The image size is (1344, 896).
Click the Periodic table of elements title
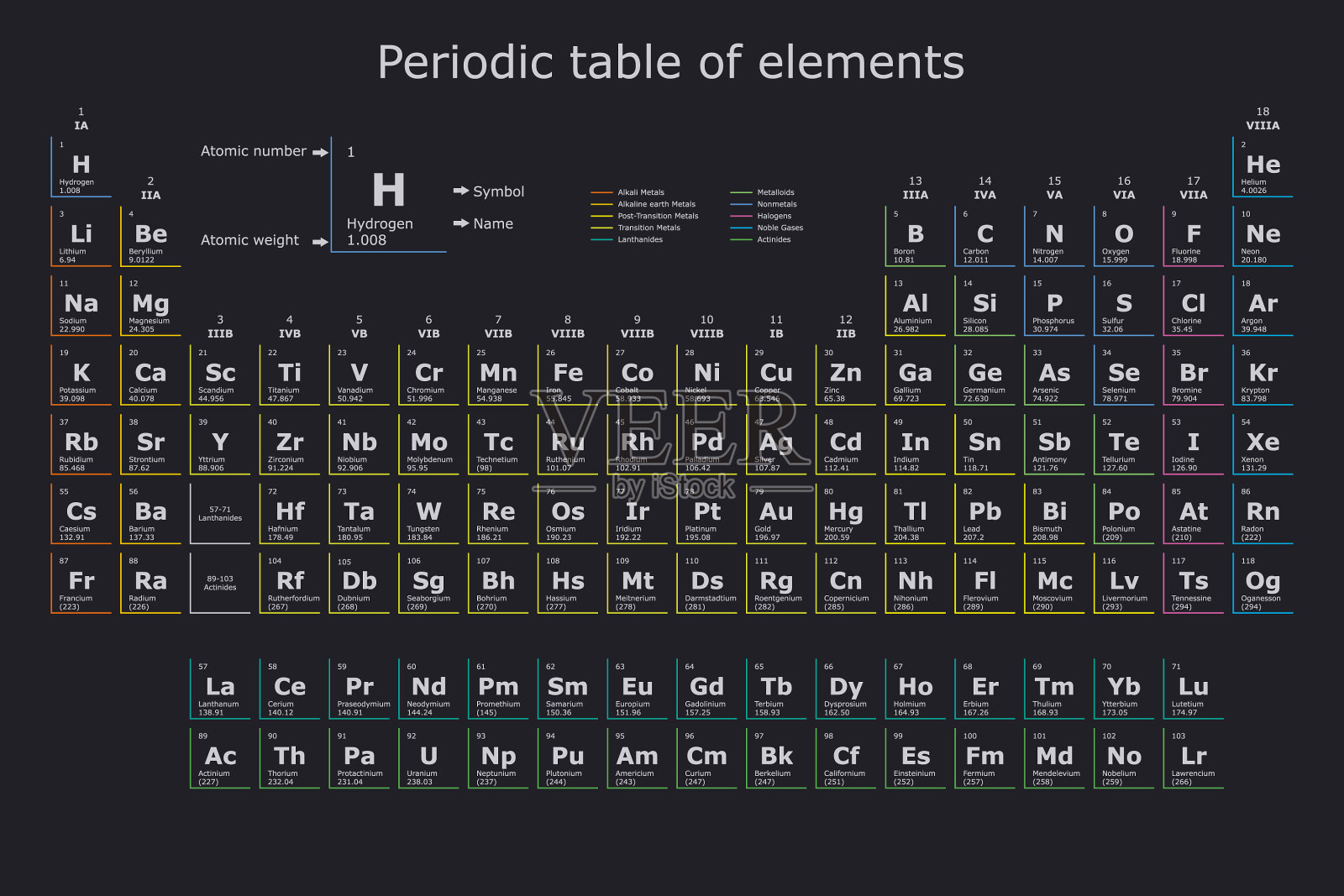tap(671, 63)
